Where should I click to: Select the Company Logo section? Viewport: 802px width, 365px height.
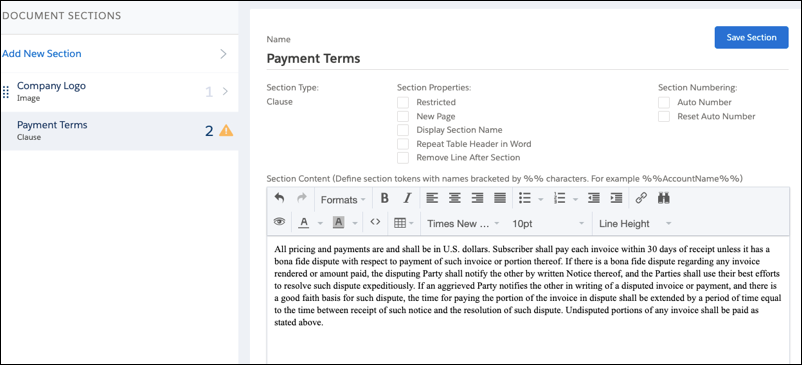[x=120, y=92]
